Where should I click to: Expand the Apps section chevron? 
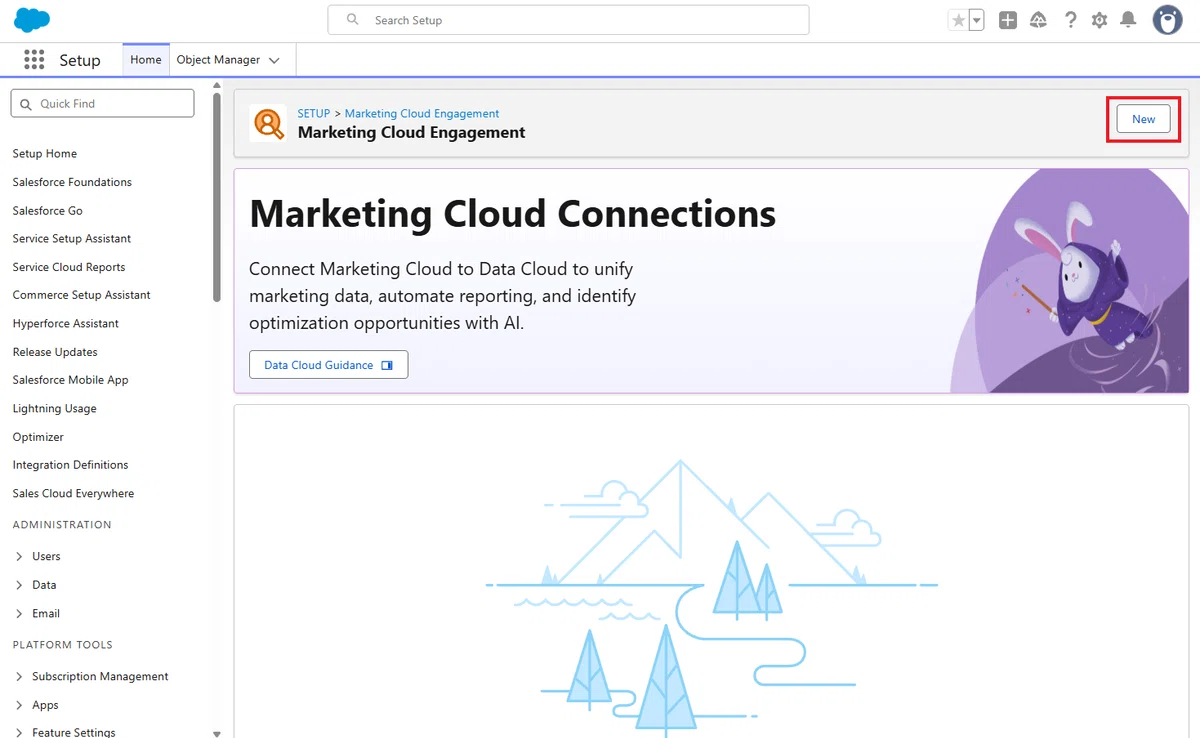pyautogui.click(x=19, y=705)
